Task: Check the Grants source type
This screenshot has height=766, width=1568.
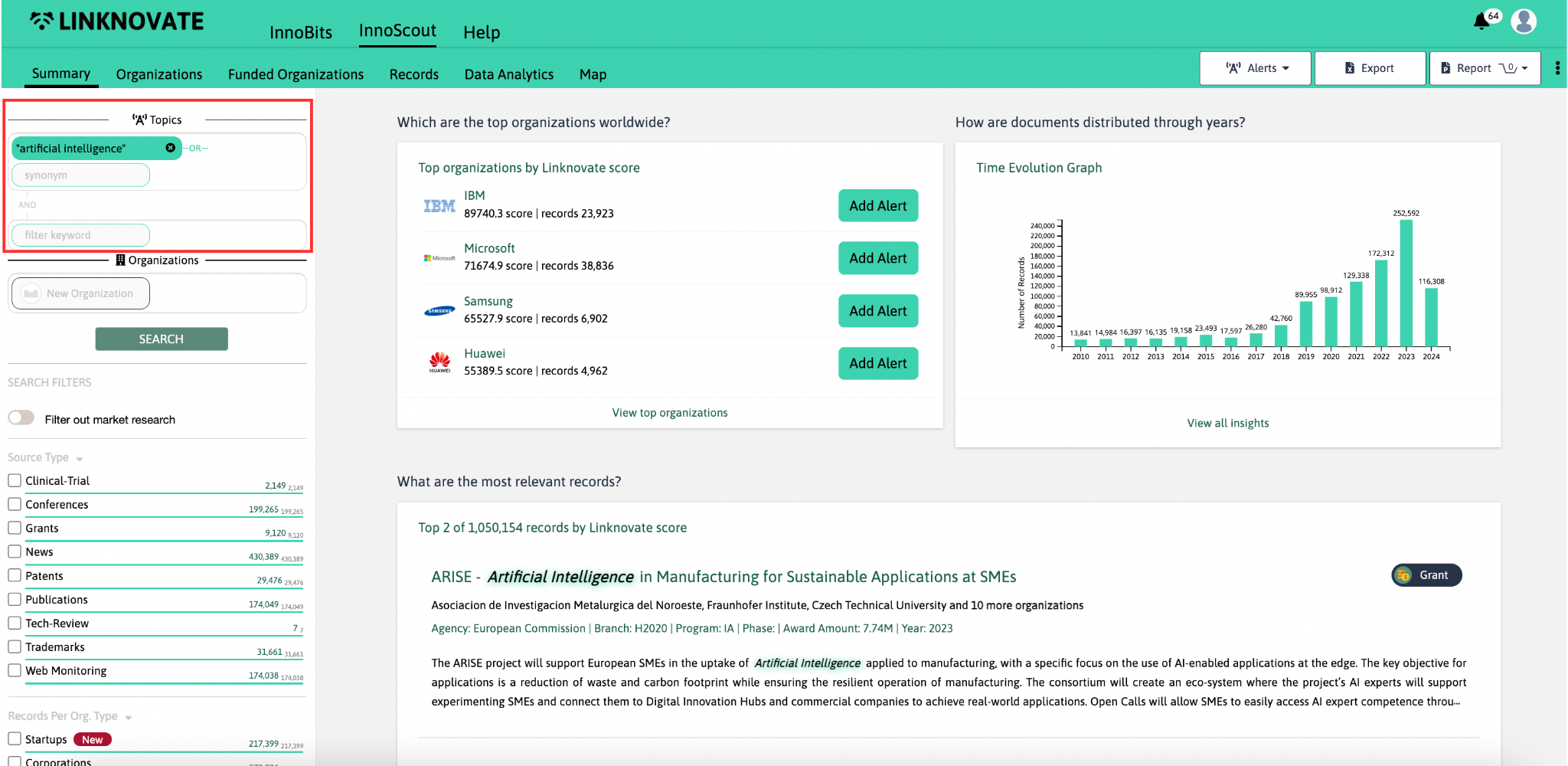Action: coord(15,528)
